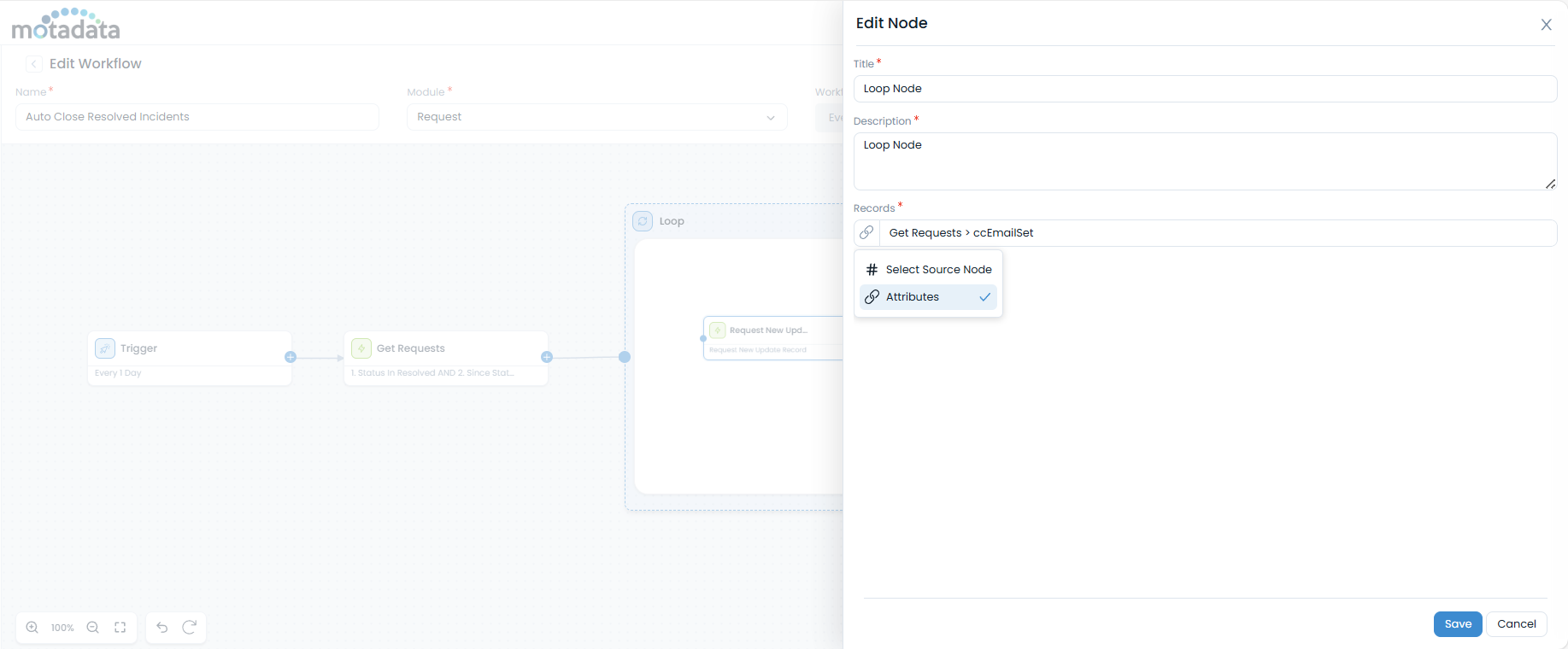
Task: Go back using Edit Workflow arrow
Action: point(33,64)
